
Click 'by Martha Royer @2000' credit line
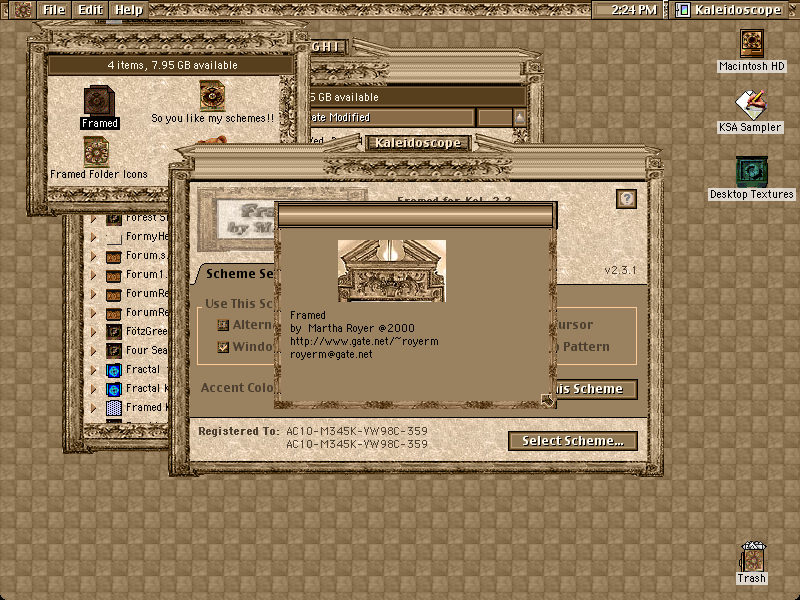pyautogui.click(x=352, y=328)
